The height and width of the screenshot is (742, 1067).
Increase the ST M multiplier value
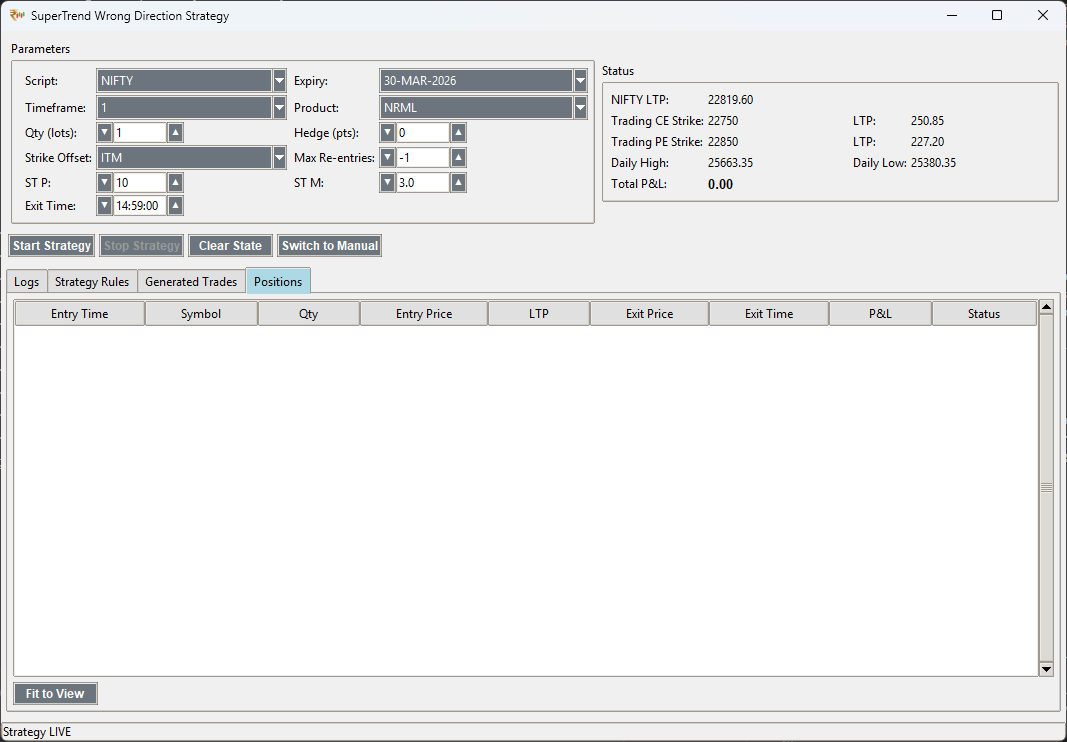(x=458, y=182)
